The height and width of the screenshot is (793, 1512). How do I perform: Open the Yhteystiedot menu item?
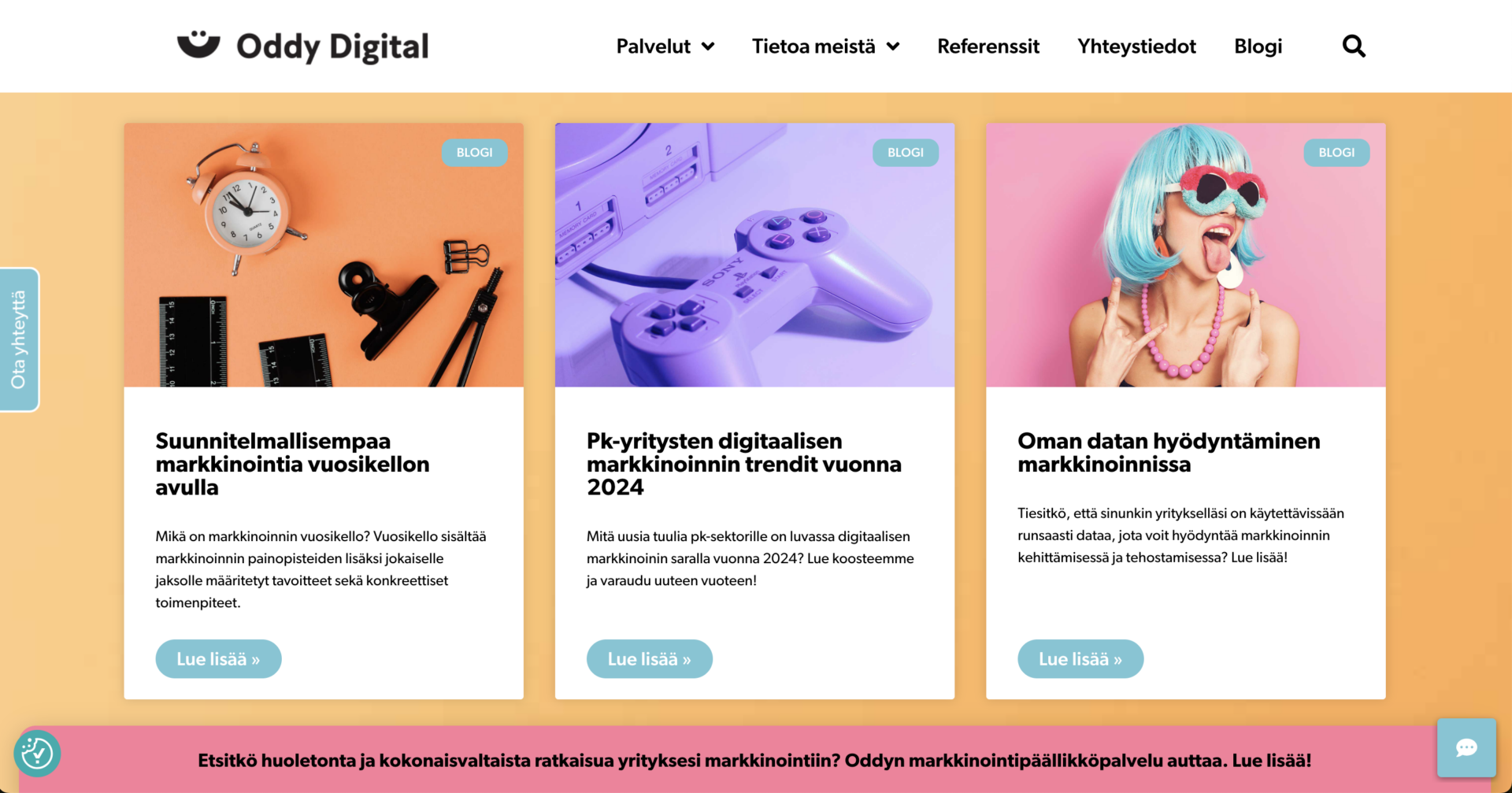[1136, 46]
